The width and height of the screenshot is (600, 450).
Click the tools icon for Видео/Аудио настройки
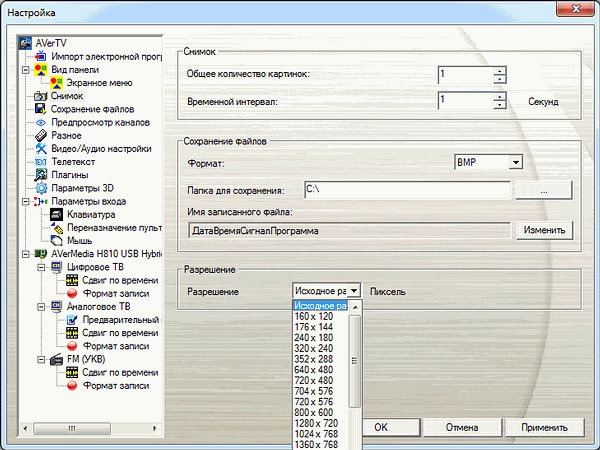pyautogui.click(x=41, y=148)
